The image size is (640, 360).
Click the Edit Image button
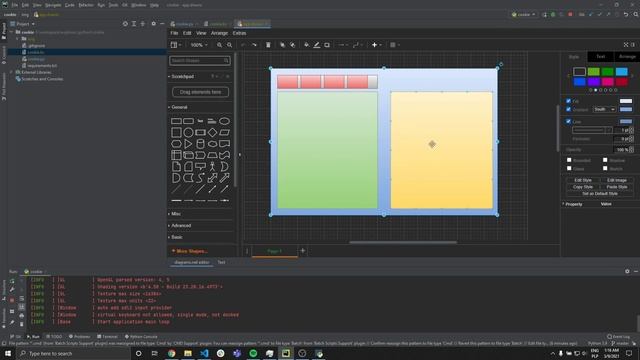point(617,180)
